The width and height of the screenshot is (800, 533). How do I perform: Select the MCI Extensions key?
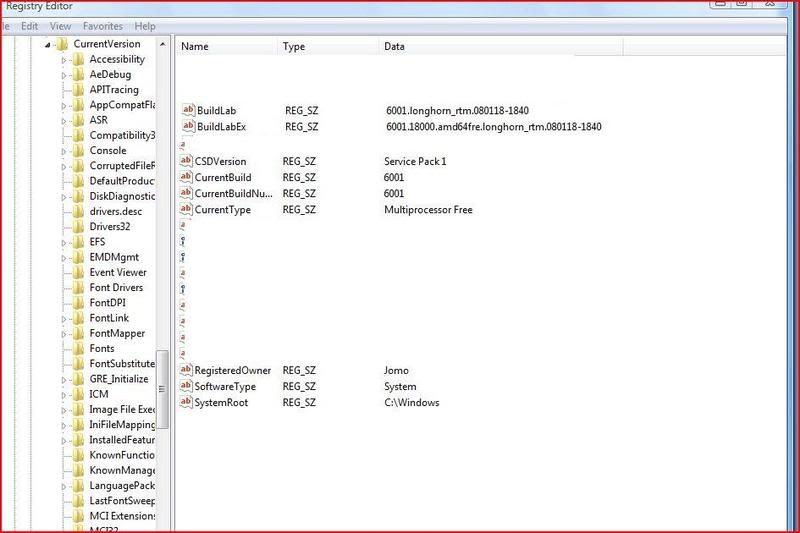[x=122, y=516]
